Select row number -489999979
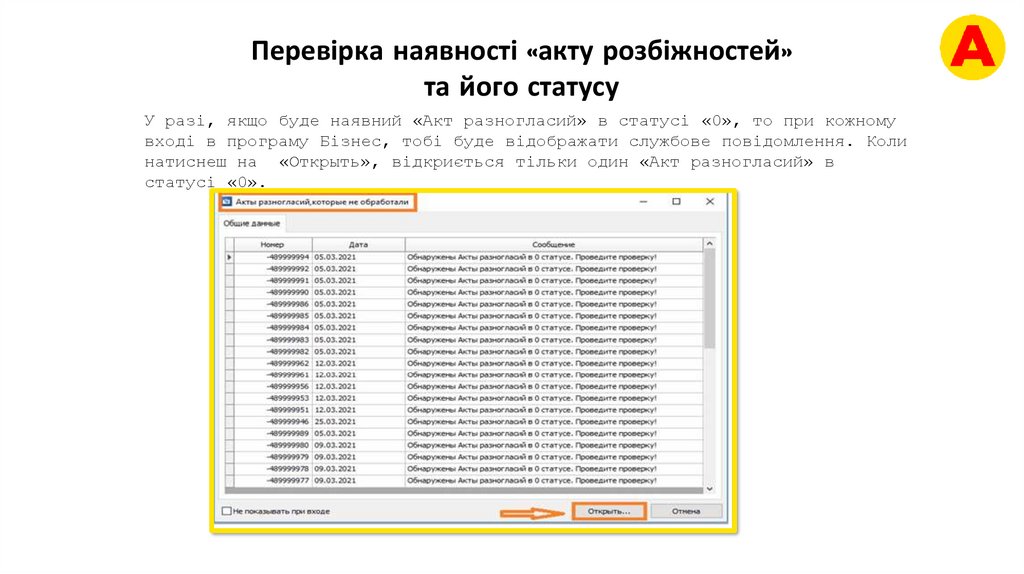This screenshot has width=1024, height=574. click(464, 457)
